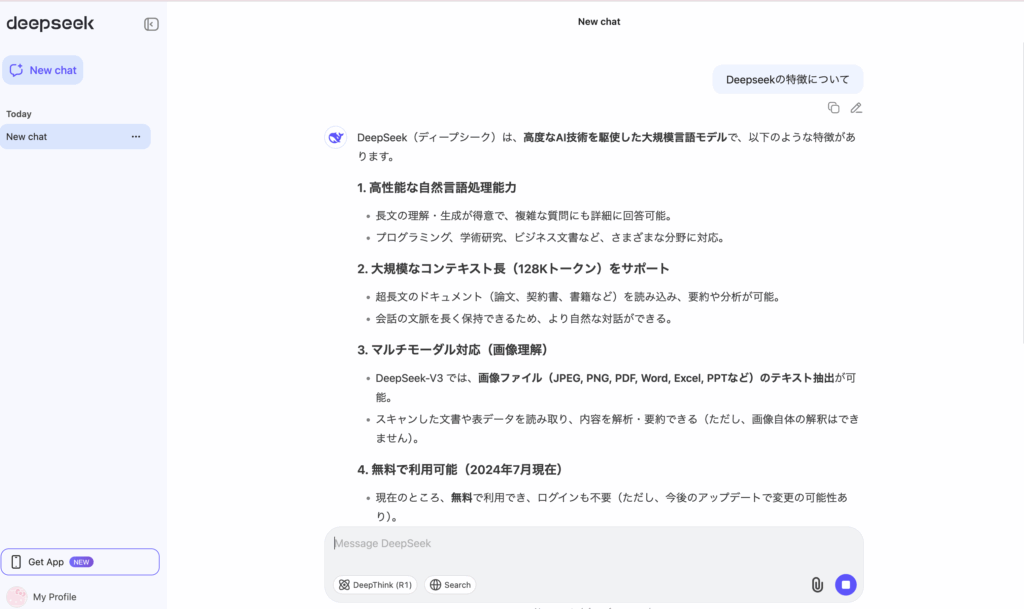
Task: Click the bullet starting 会話の文脈を長く保持
Action: [x=526, y=319]
